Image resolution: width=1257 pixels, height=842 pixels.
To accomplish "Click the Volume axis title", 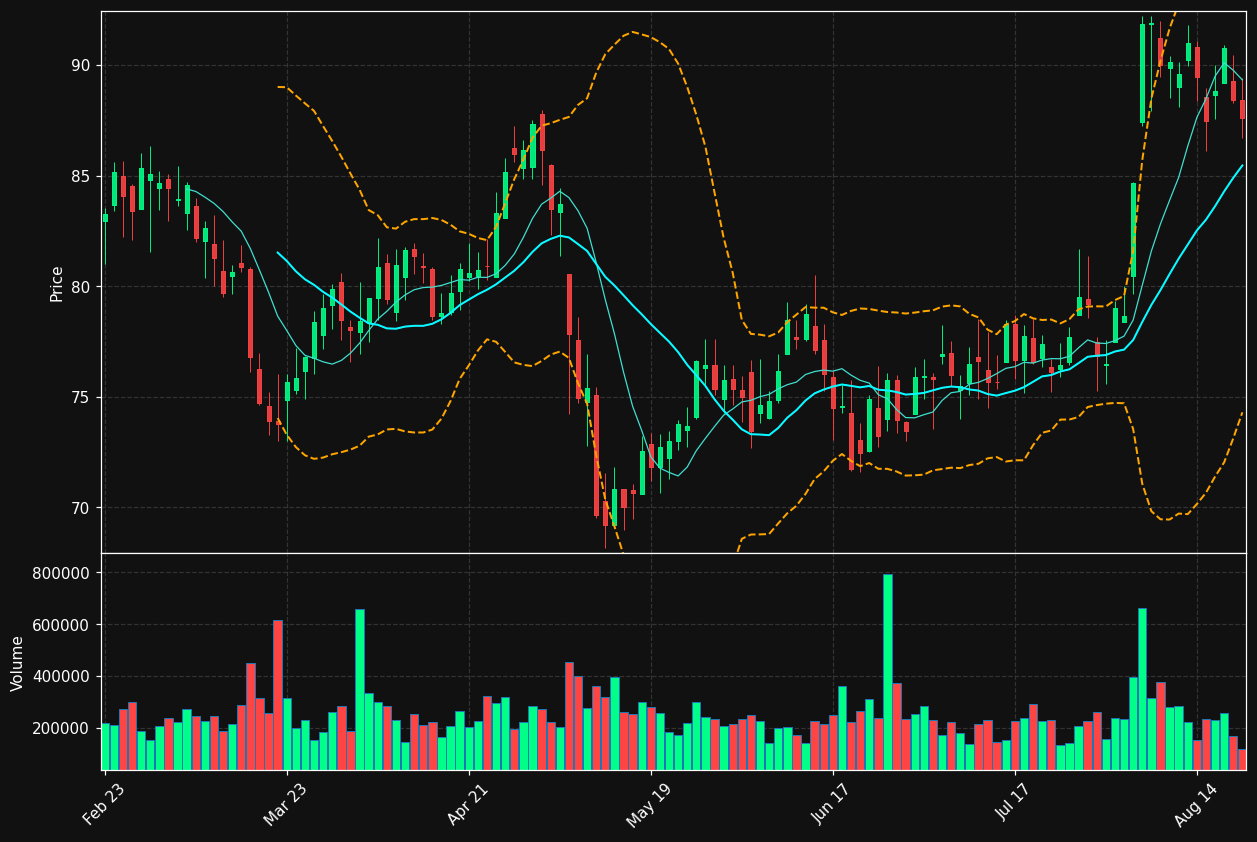I will click(18, 663).
